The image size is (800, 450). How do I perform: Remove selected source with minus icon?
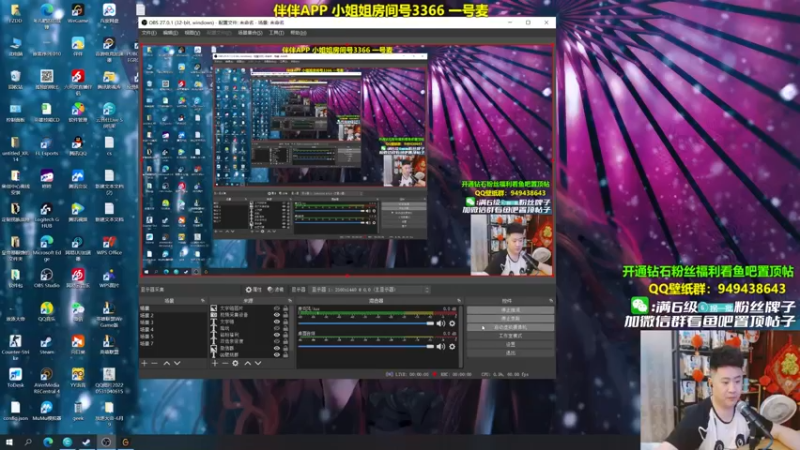tap(224, 363)
